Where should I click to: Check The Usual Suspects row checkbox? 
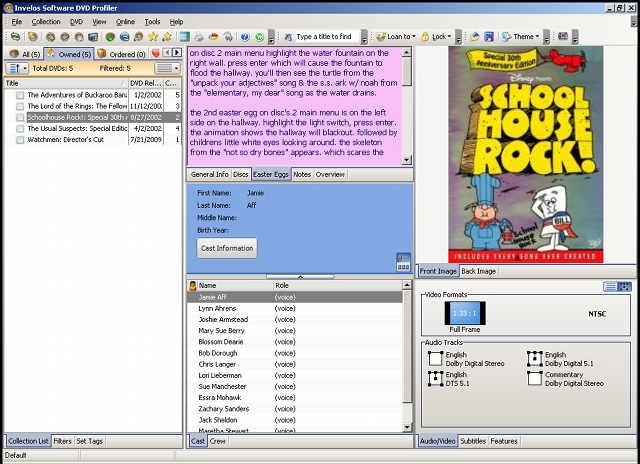[x=20, y=129]
